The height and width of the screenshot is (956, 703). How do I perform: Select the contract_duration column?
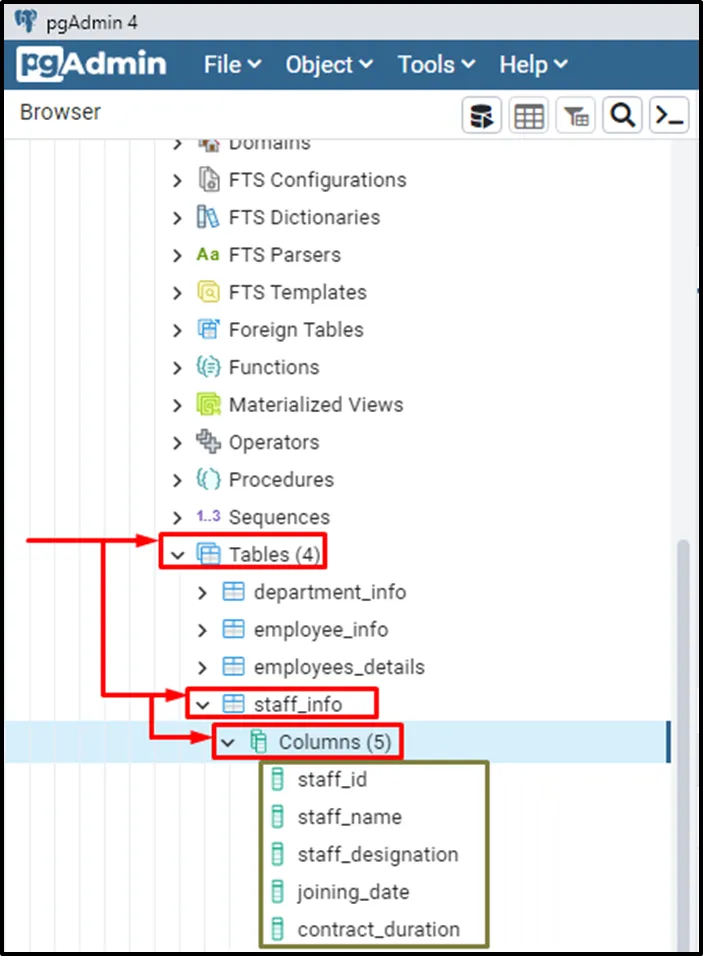(x=378, y=929)
